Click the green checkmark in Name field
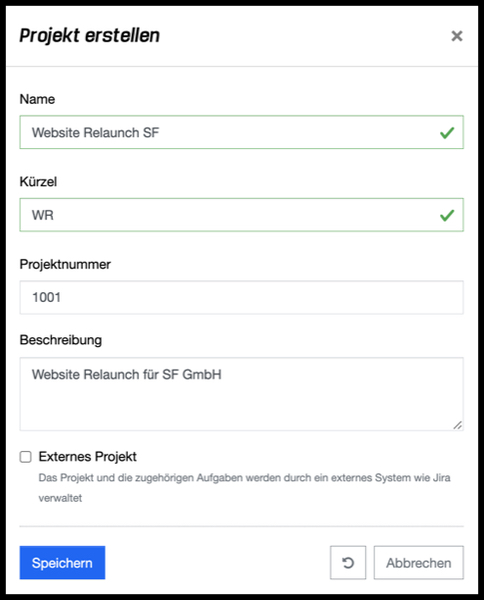This screenshot has height=600, width=484. [x=447, y=133]
